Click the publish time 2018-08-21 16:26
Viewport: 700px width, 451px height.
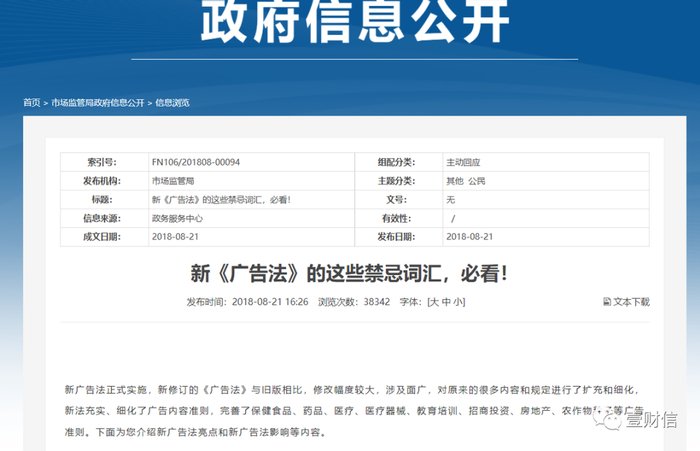point(270,302)
